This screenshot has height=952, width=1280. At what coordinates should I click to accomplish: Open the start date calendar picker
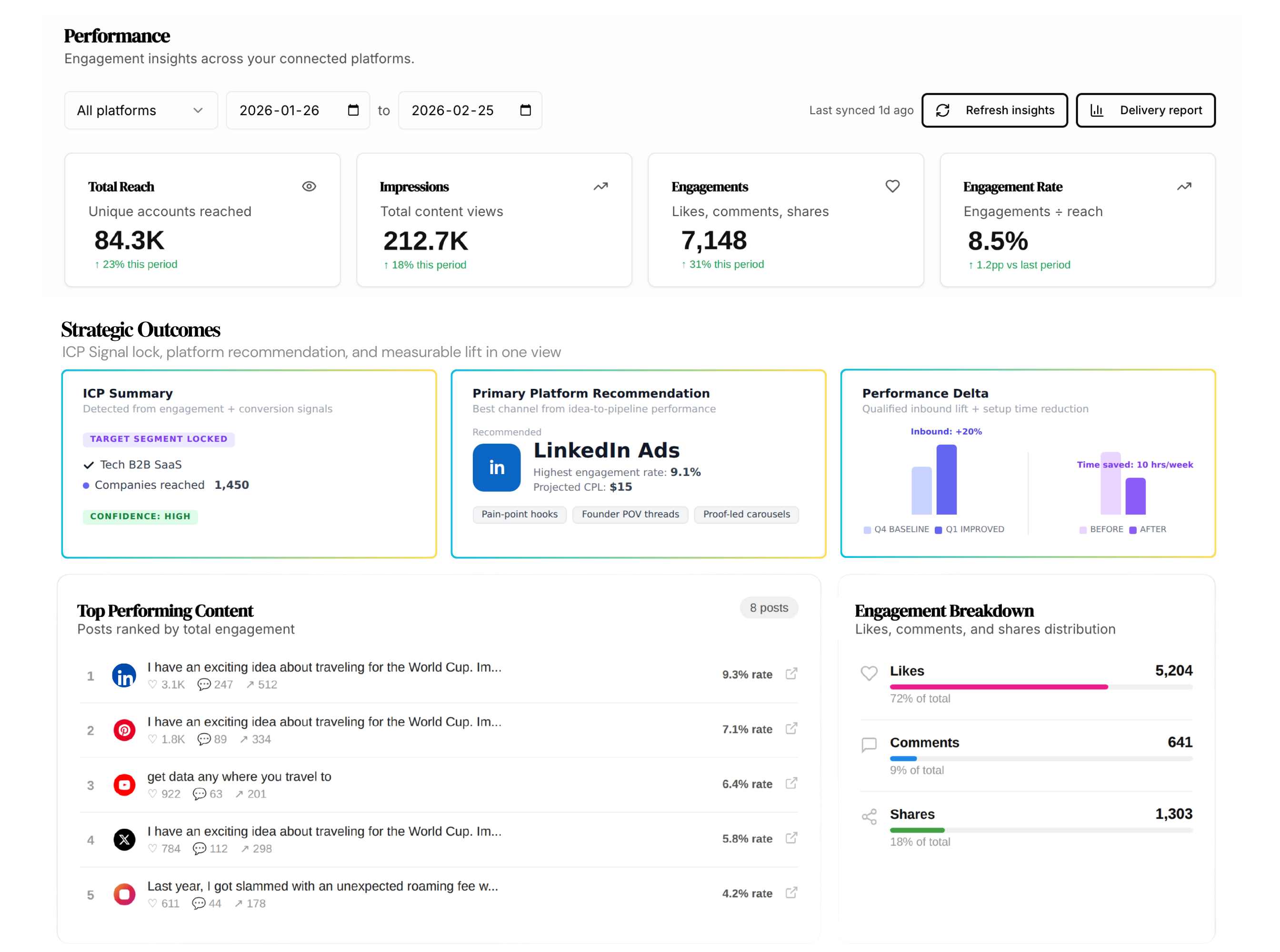353,110
